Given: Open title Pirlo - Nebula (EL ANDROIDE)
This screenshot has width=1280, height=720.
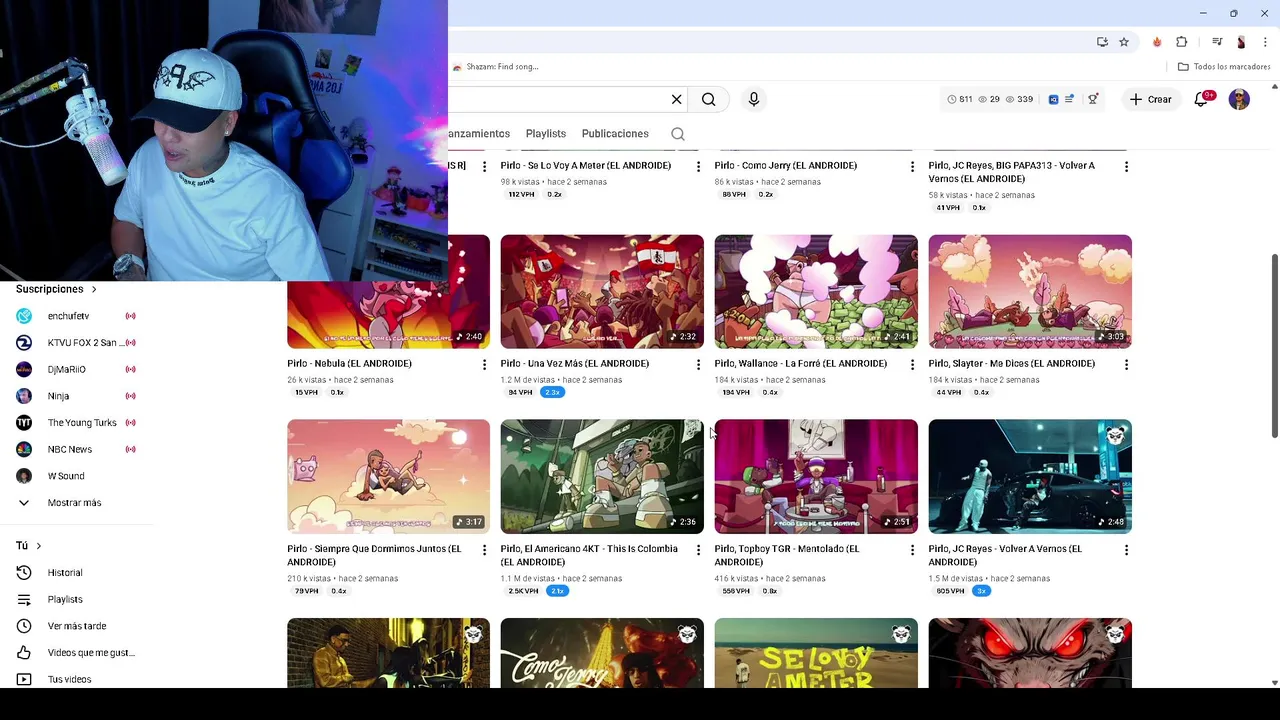Looking at the screenshot, I should [349, 364].
